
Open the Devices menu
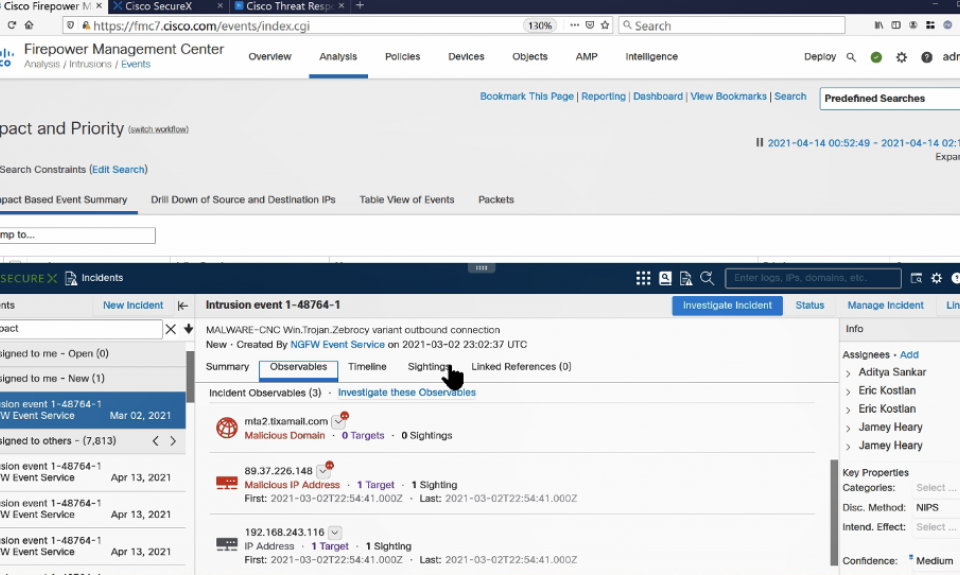(x=466, y=57)
